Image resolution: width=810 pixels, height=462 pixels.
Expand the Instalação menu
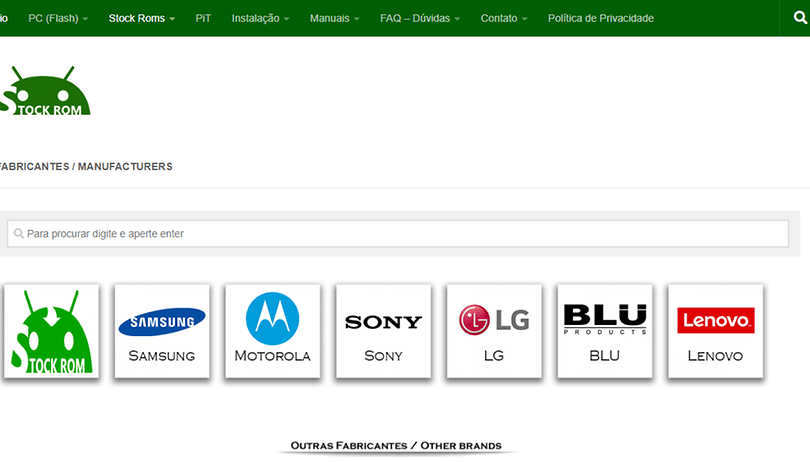[260, 18]
